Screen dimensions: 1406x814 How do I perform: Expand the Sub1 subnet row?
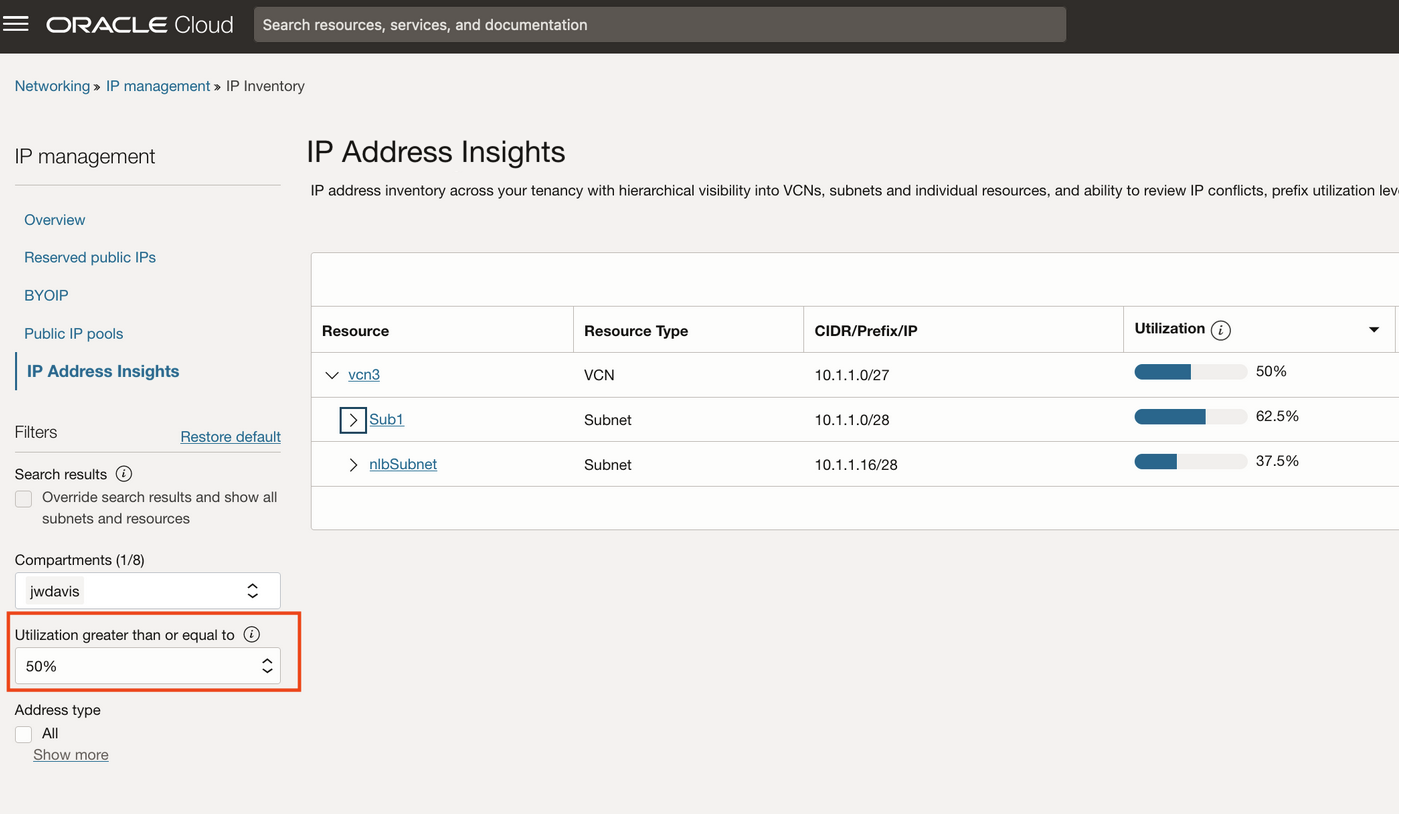[352, 420]
